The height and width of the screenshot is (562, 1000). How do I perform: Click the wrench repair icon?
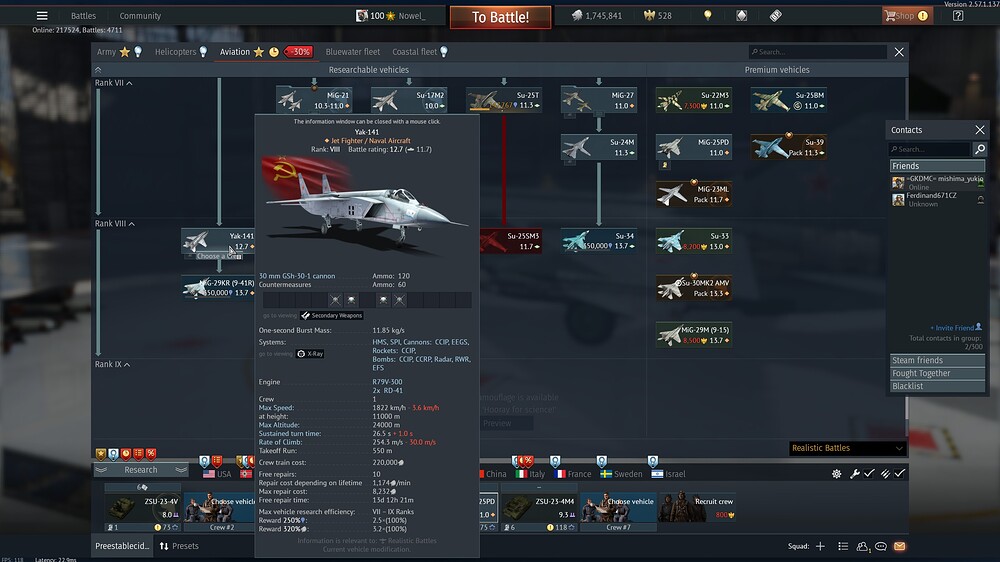coord(855,474)
